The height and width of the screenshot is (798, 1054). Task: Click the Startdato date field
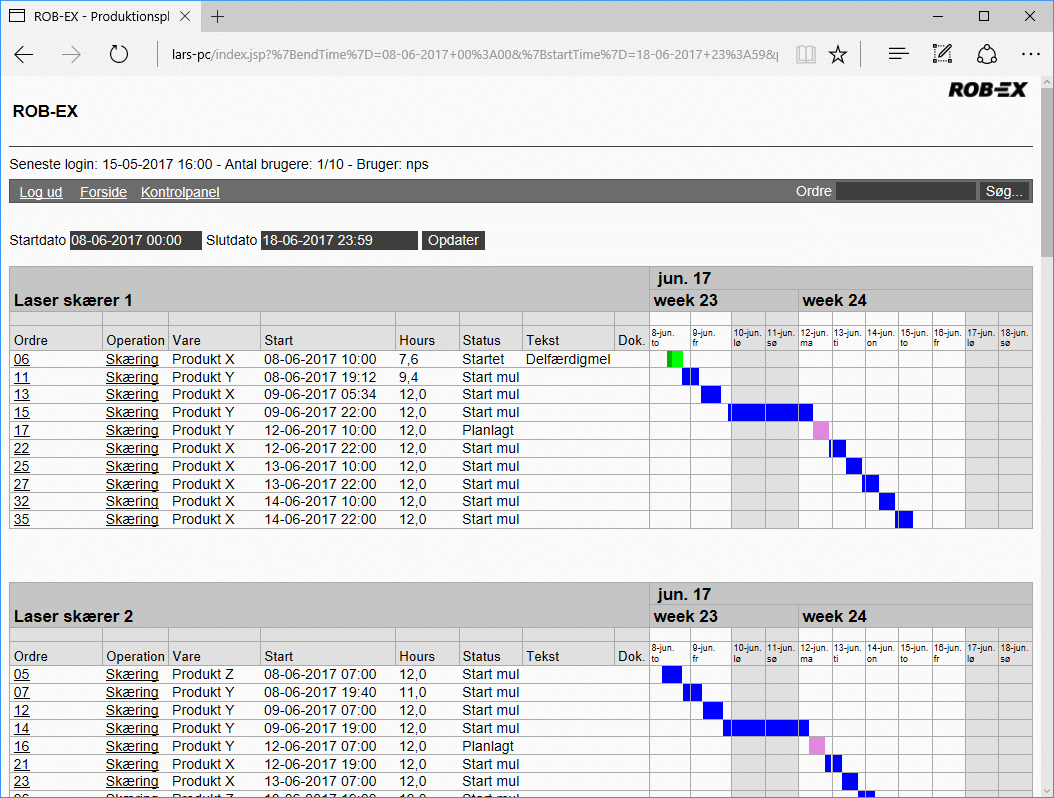tap(135, 240)
